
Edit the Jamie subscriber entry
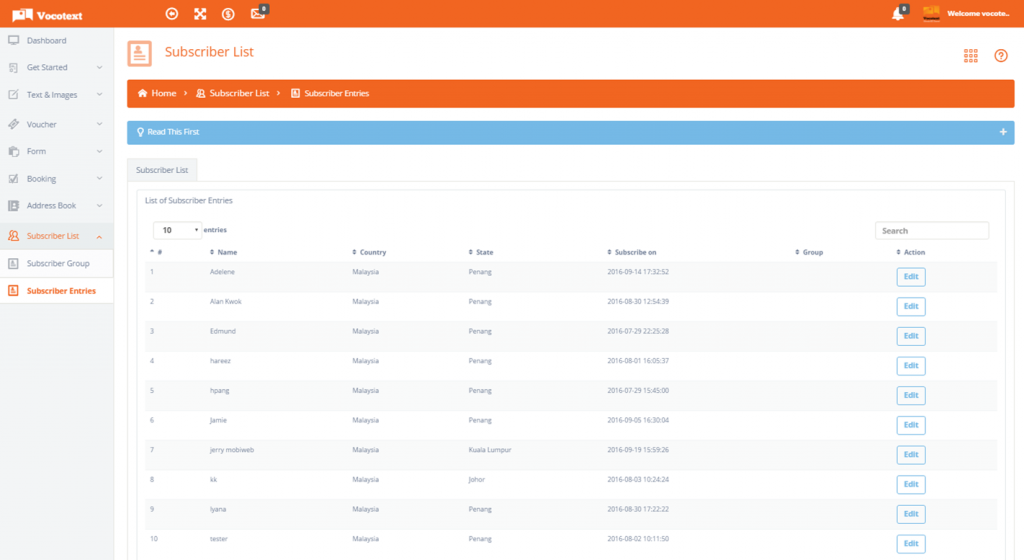(910, 425)
